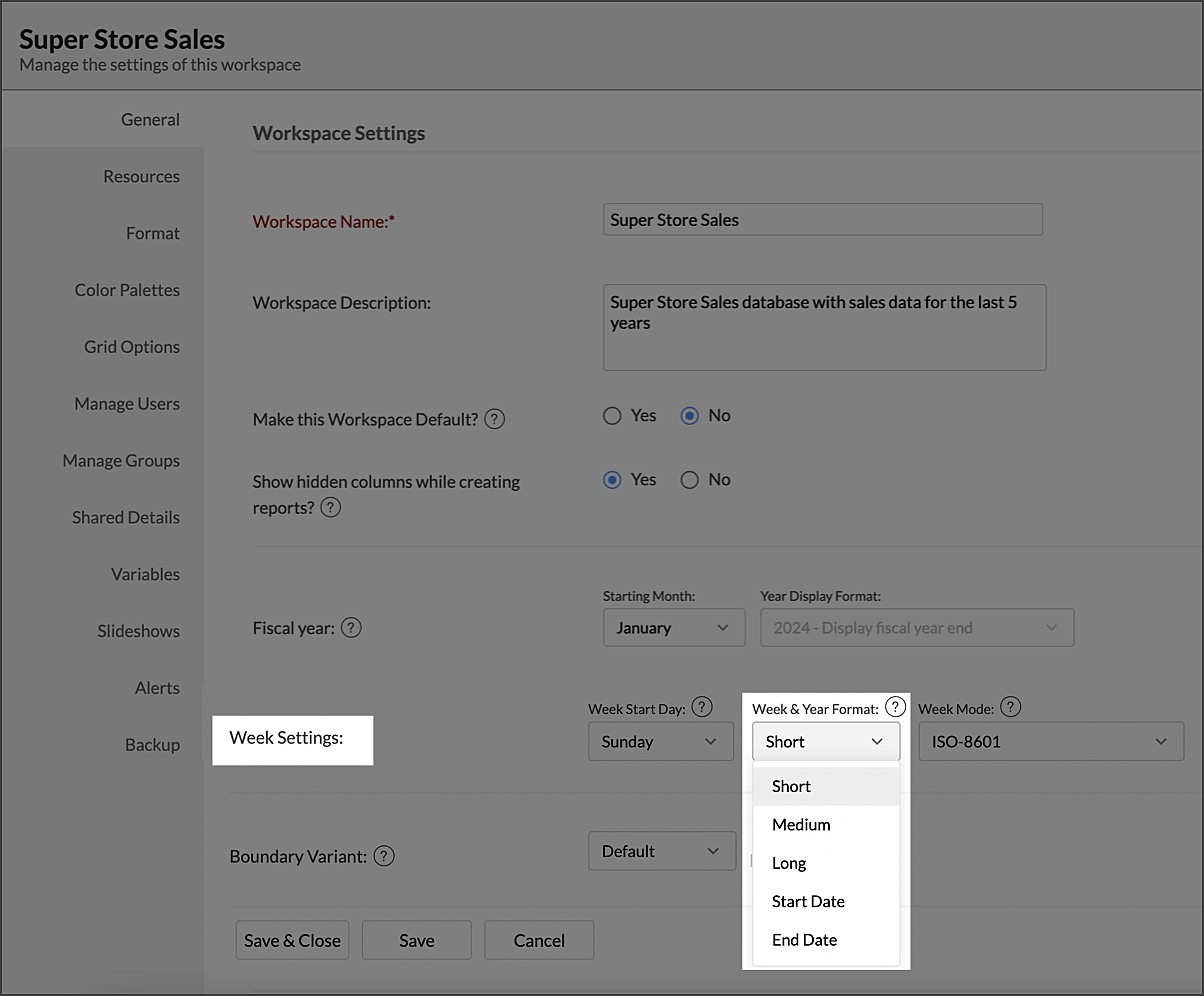Open the Starting Month January dropdown
This screenshot has height=996, width=1204.
point(673,628)
